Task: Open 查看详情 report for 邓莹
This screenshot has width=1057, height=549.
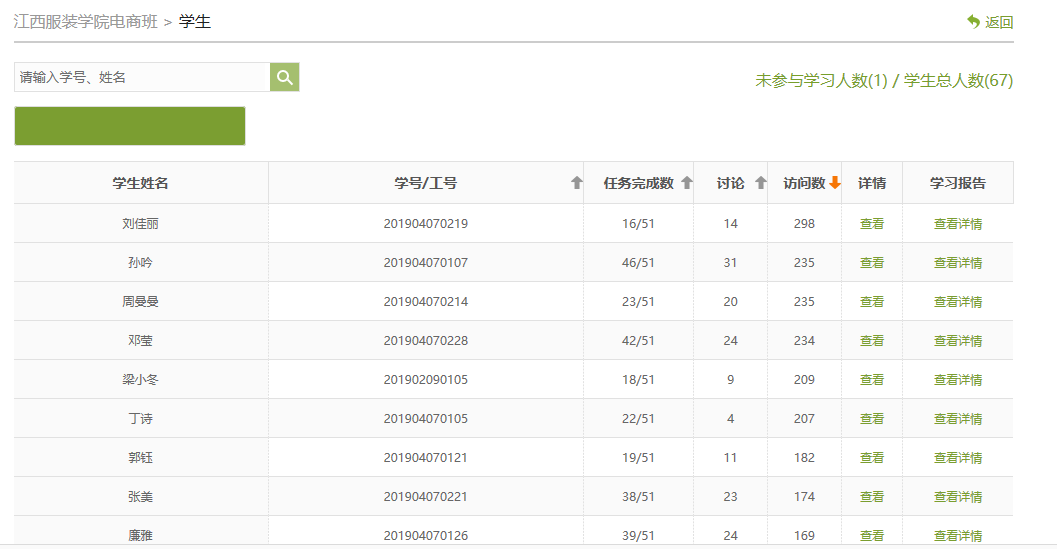Action: tap(957, 341)
